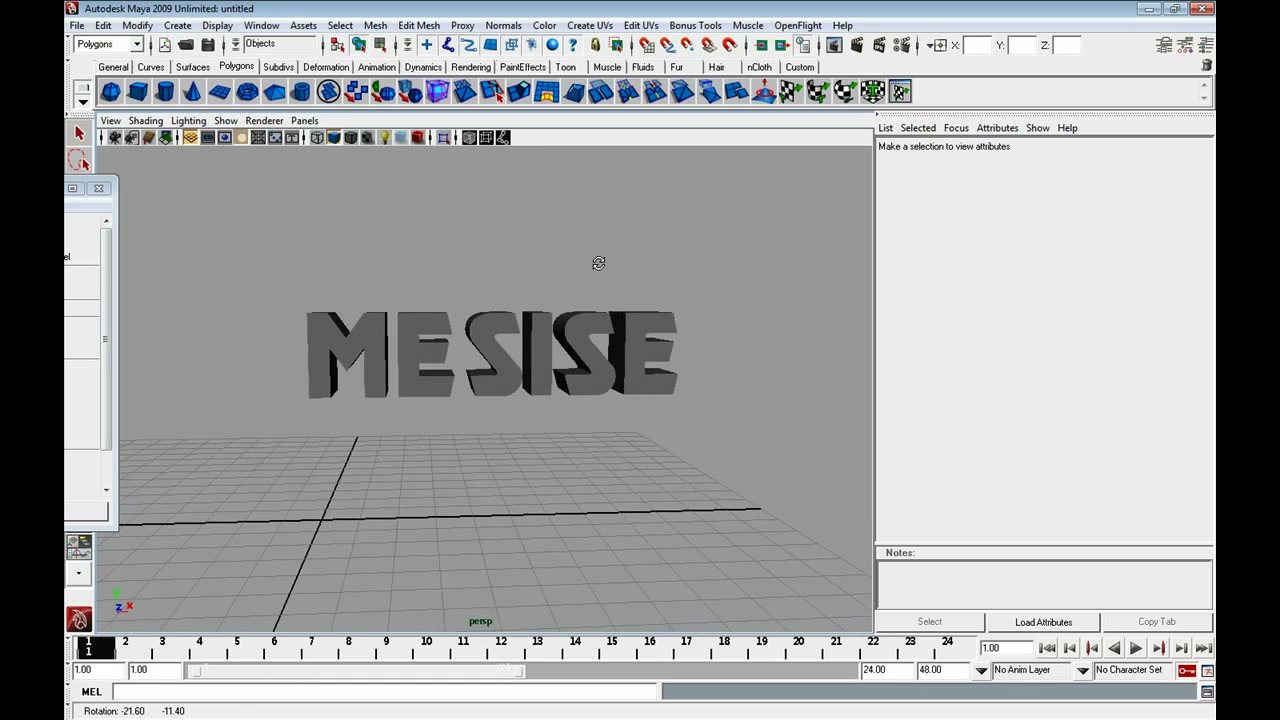The width and height of the screenshot is (1280, 720).
Task: Click the red auto keyframe key icon
Action: click(1187, 670)
